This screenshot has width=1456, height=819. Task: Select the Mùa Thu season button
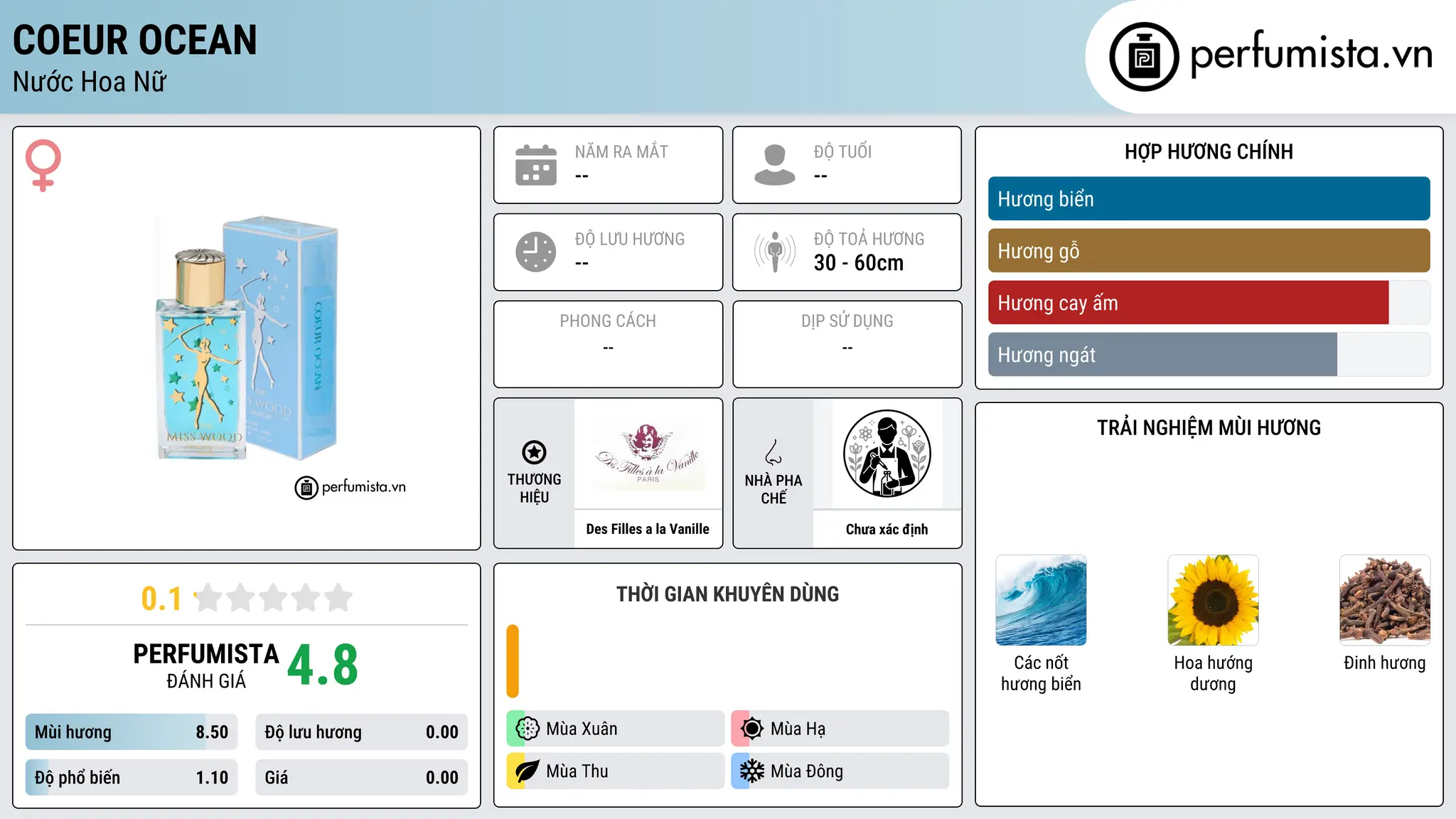(615, 771)
